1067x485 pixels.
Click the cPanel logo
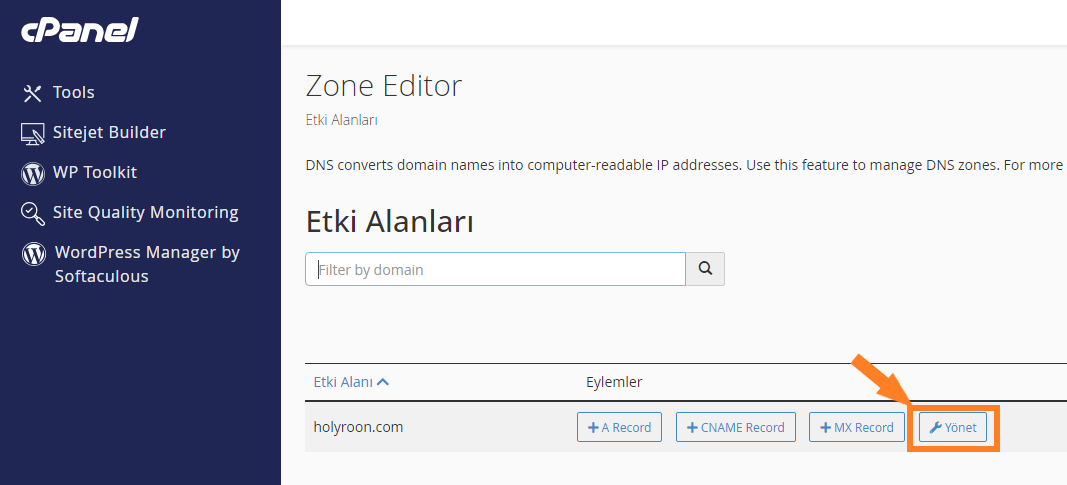pyautogui.click(x=80, y=31)
